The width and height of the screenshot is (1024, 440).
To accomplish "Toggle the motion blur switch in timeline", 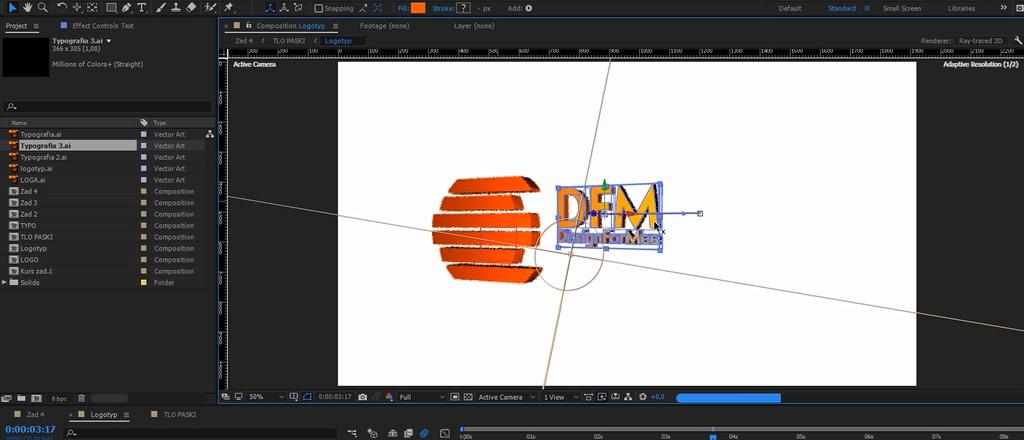I will tap(424, 433).
